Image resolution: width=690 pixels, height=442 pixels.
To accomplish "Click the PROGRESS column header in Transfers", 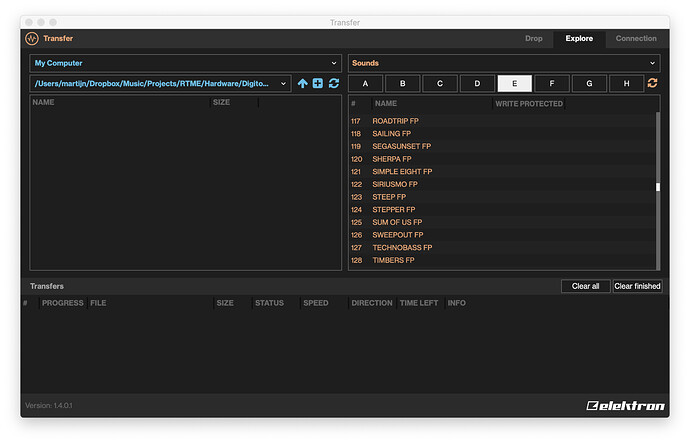I will [62, 303].
